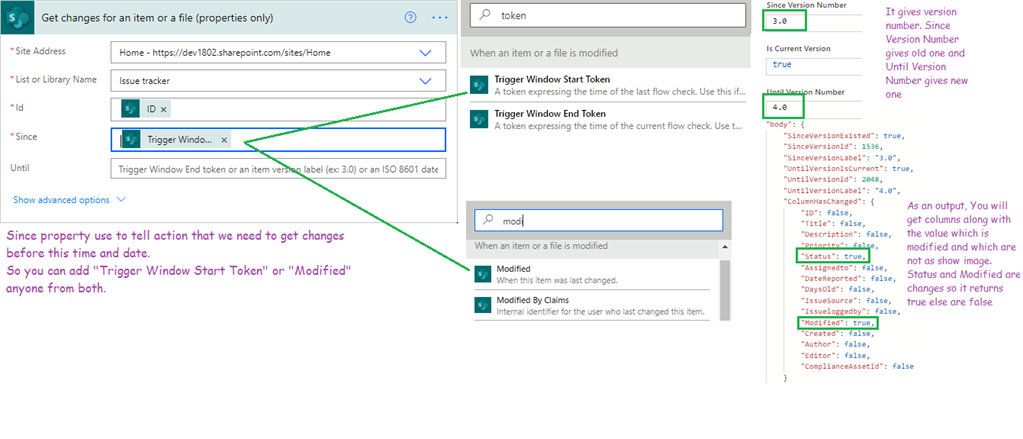Expand advanced options chevron
Screen dimensions: 1023x439
click(121, 200)
